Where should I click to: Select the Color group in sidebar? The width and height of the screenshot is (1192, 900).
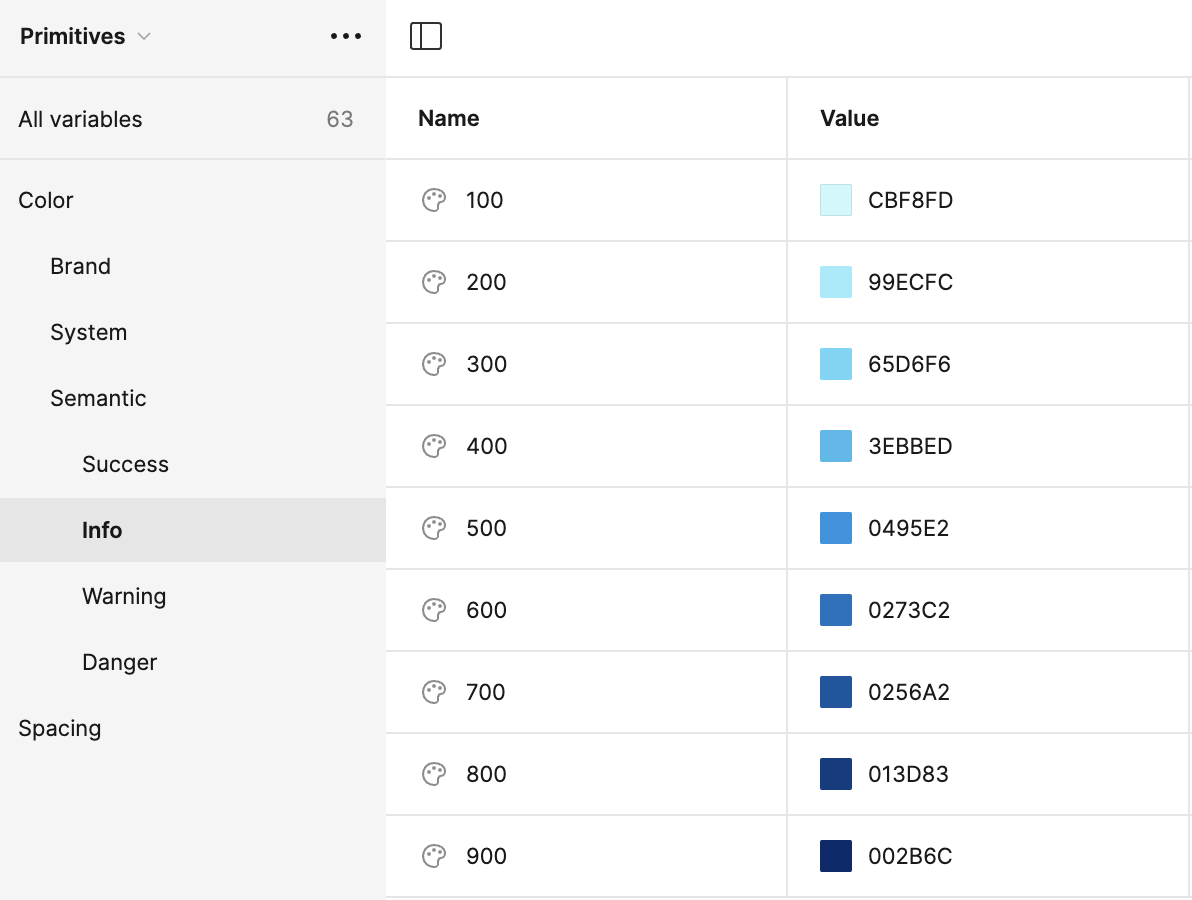pyautogui.click(x=46, y=200)
